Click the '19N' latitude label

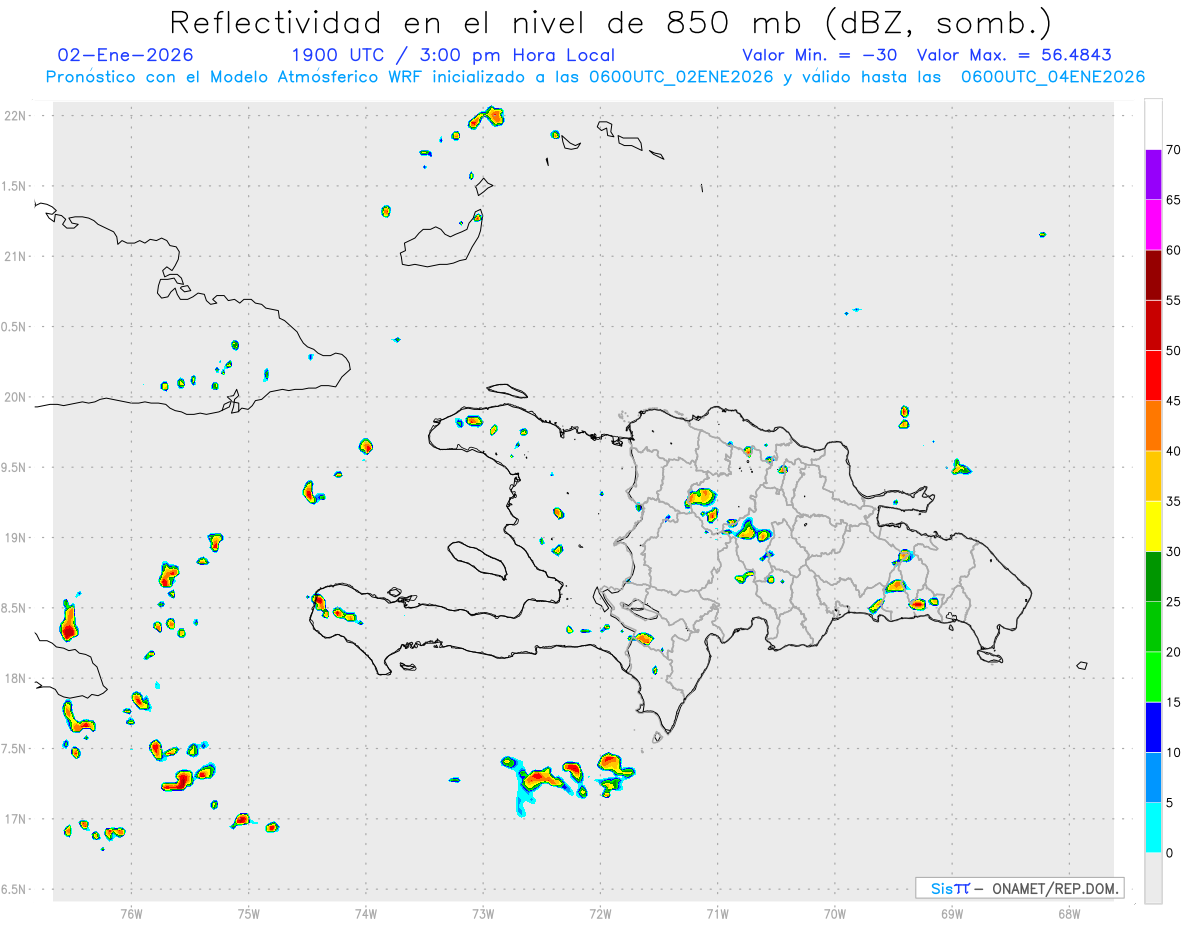(x=17, y=538)
